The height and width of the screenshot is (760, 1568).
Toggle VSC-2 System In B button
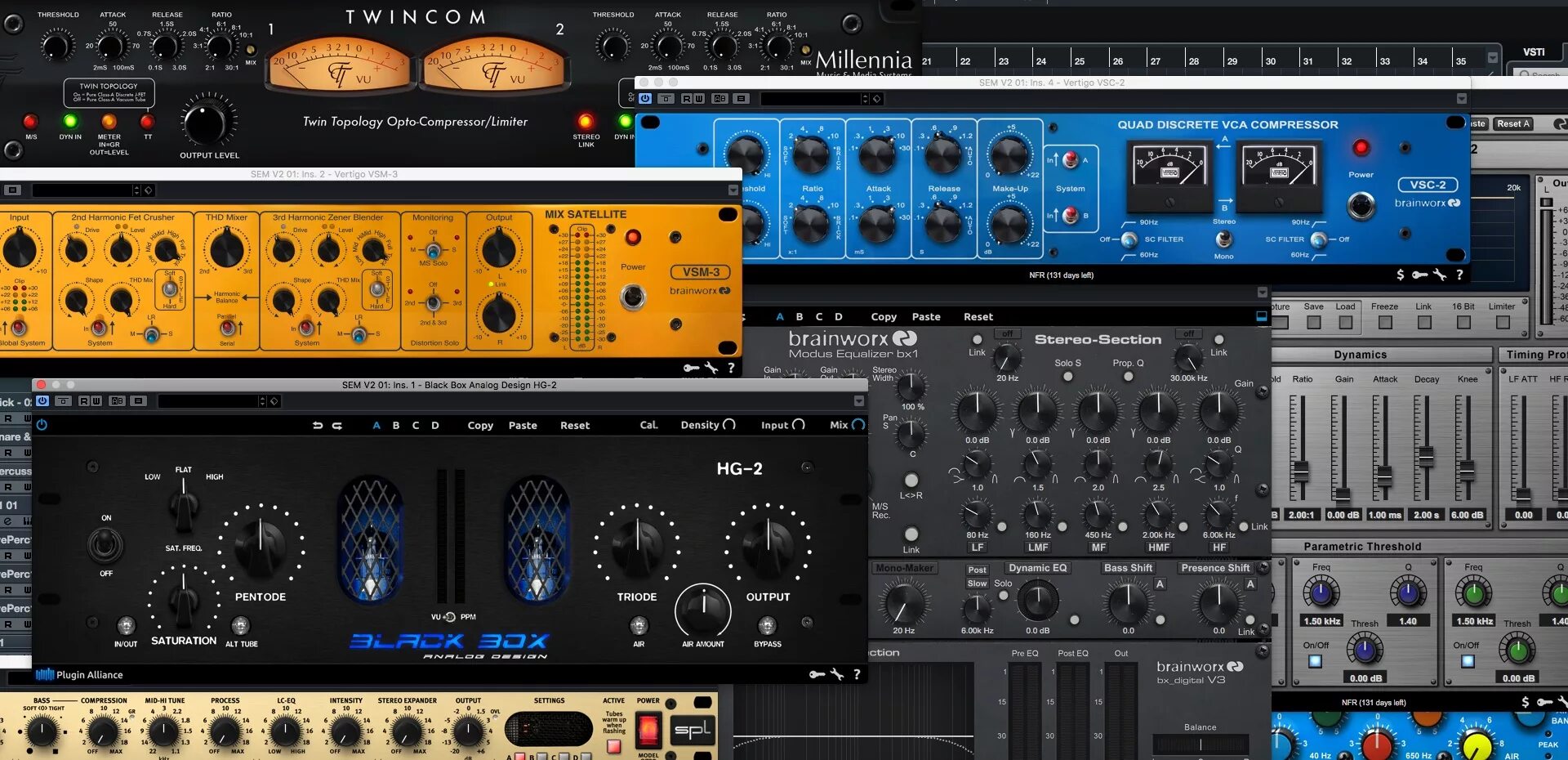coord(1070,215)
